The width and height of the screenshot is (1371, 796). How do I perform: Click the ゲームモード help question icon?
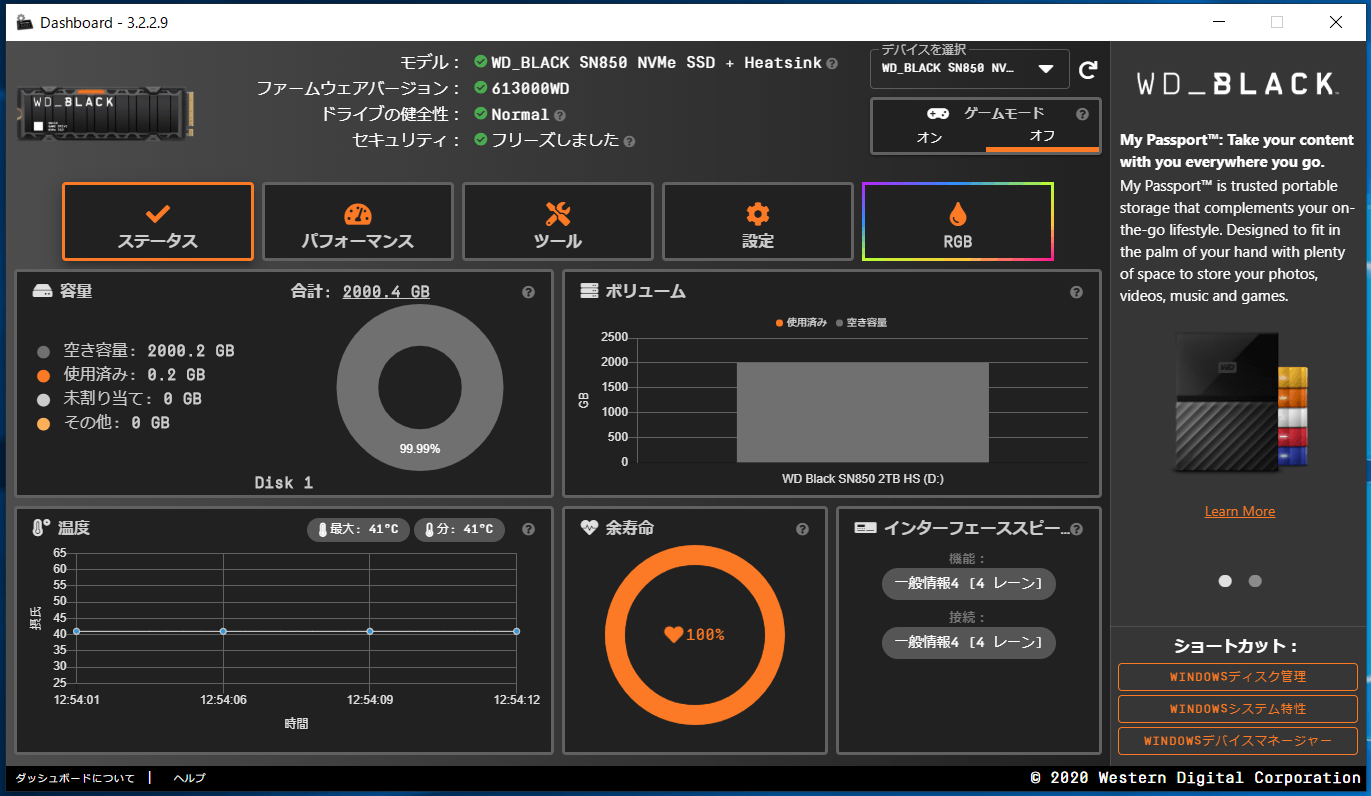[1081, 114]
